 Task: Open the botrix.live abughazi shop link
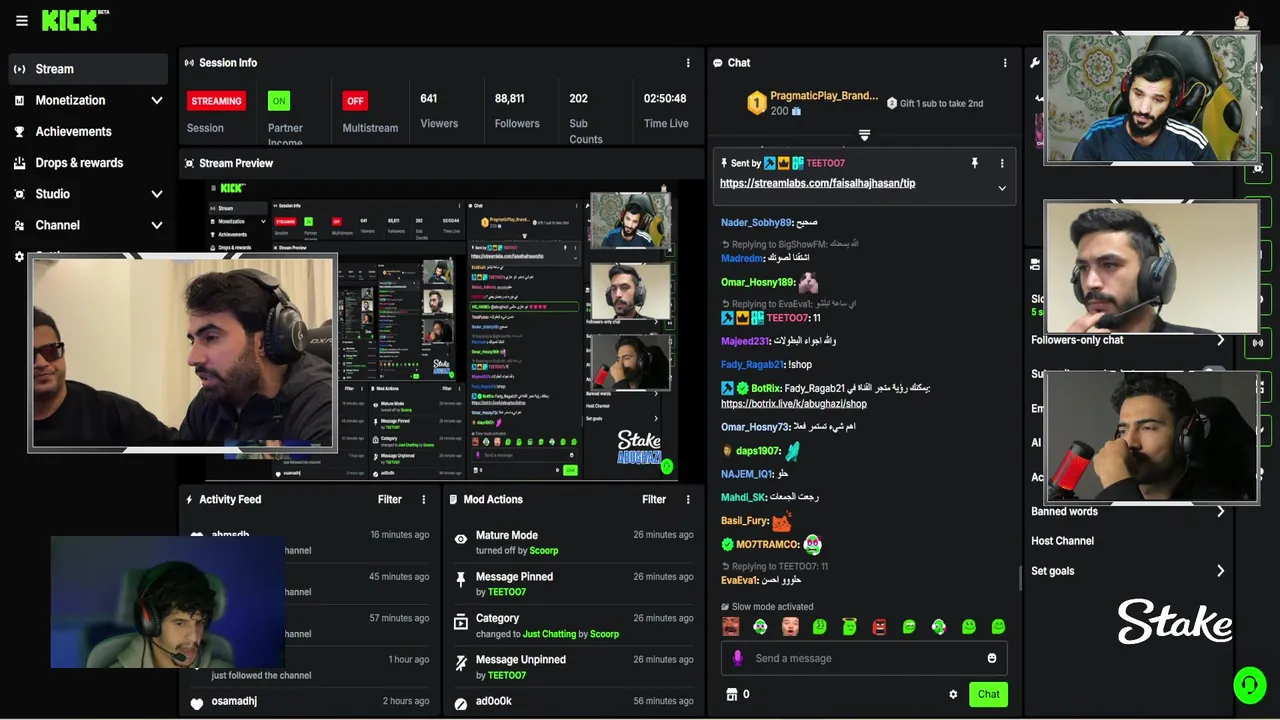pyautogui.click(x=794, y=404)
